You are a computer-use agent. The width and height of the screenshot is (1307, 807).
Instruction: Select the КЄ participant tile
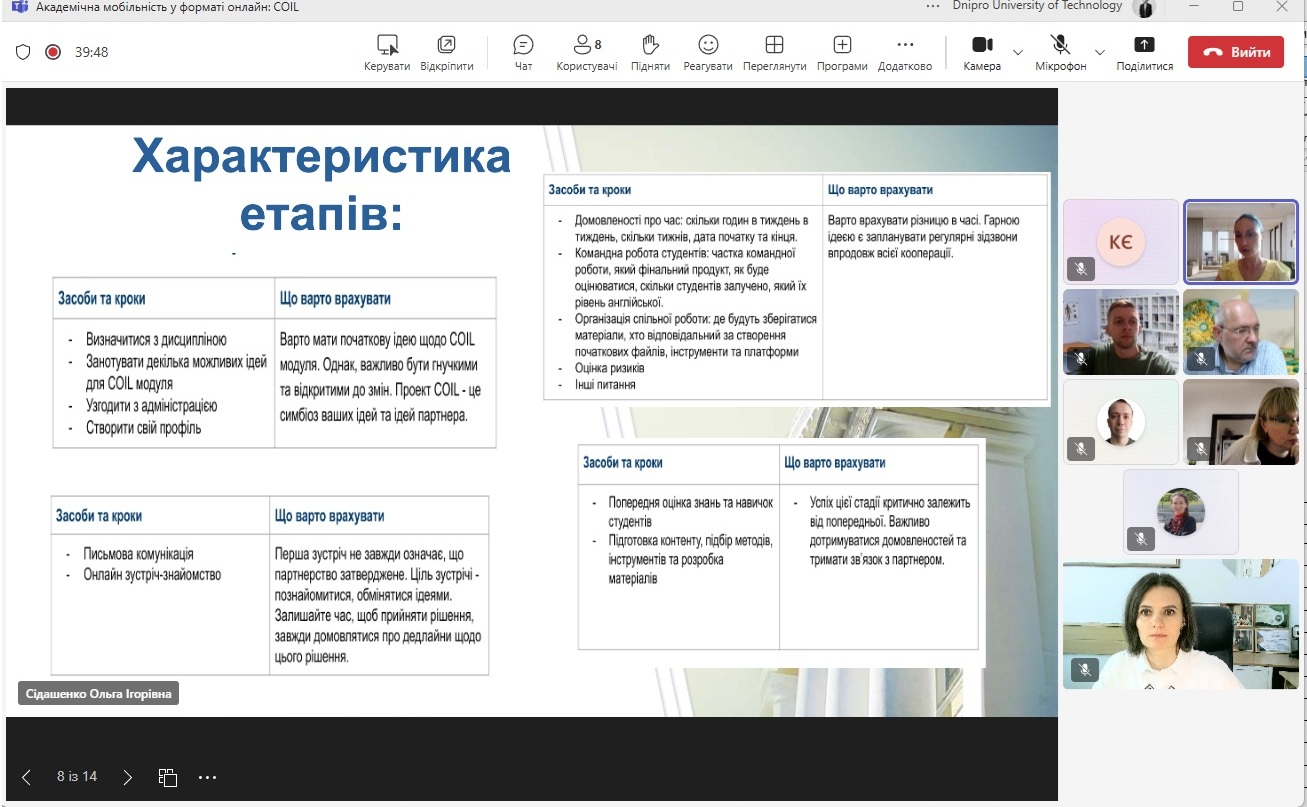point(1120,241)
